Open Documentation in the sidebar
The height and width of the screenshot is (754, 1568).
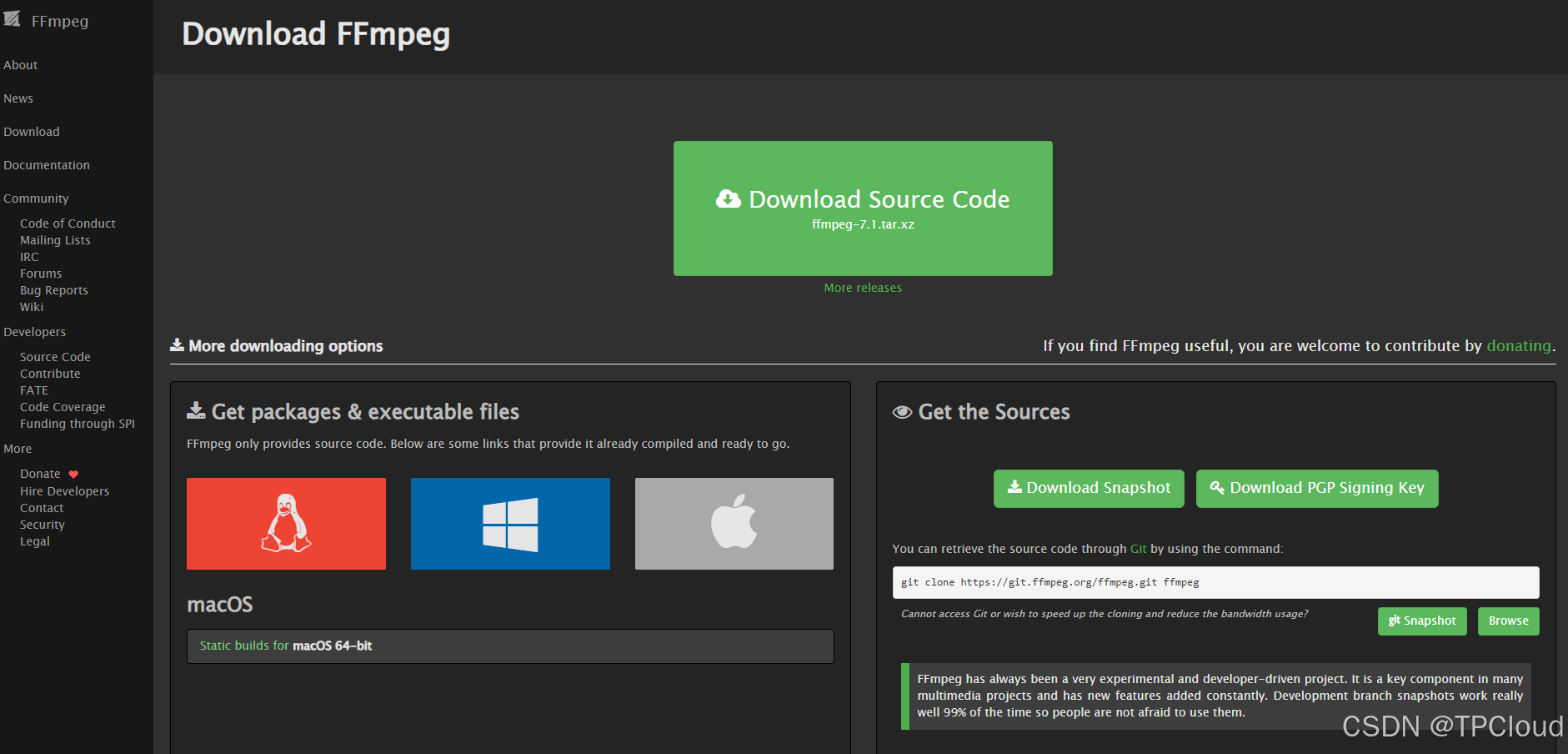[47, 165]
